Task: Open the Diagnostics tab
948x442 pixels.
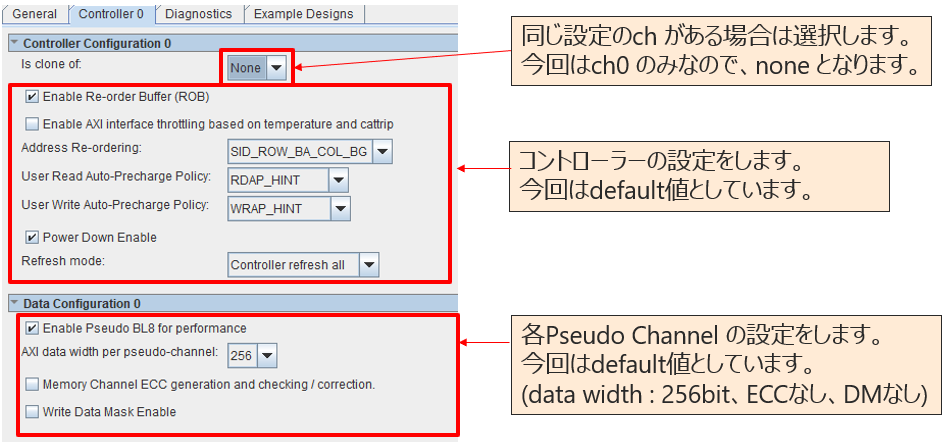Action: [198, 14]
